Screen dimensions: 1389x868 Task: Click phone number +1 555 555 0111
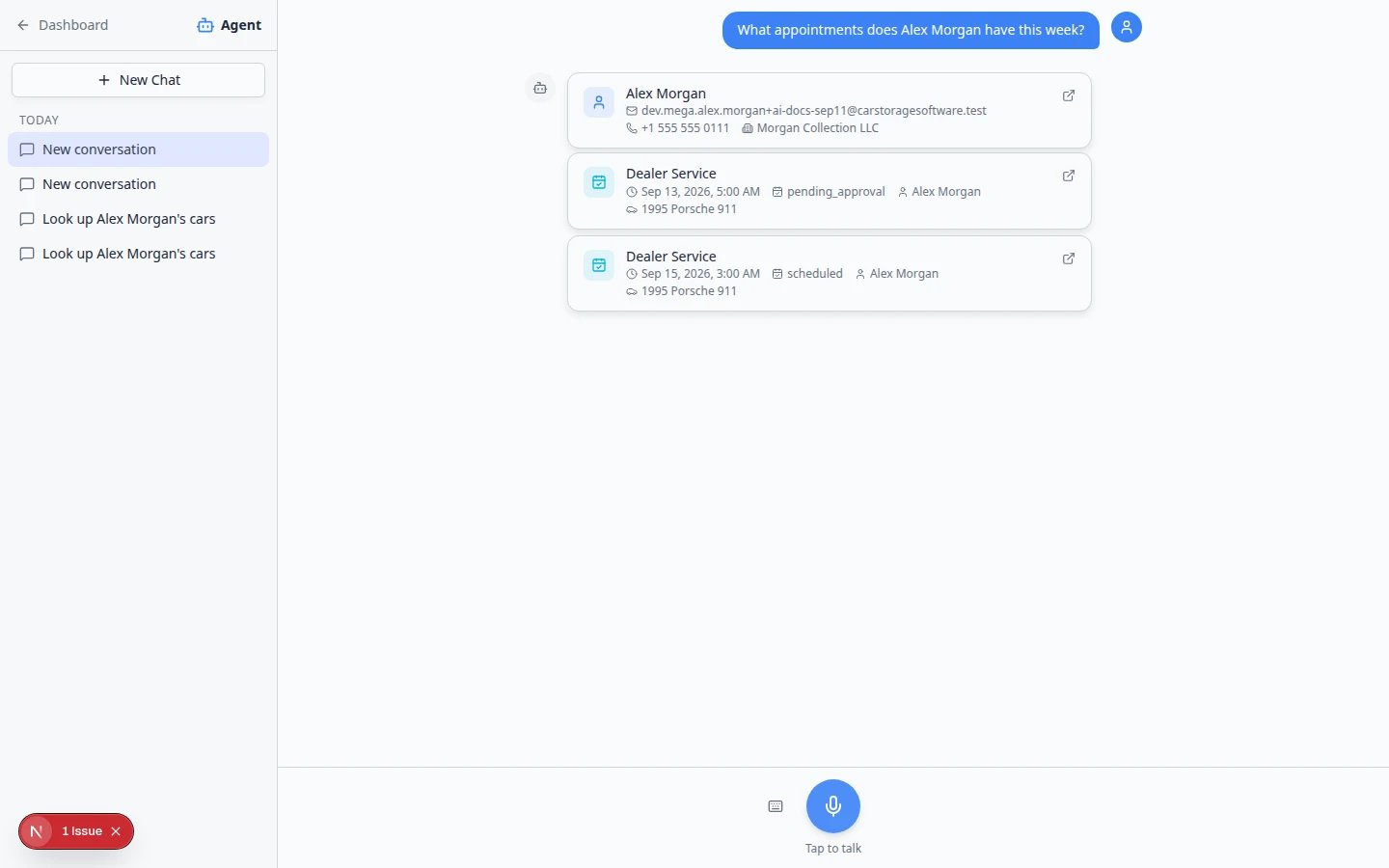coord(685,128)
